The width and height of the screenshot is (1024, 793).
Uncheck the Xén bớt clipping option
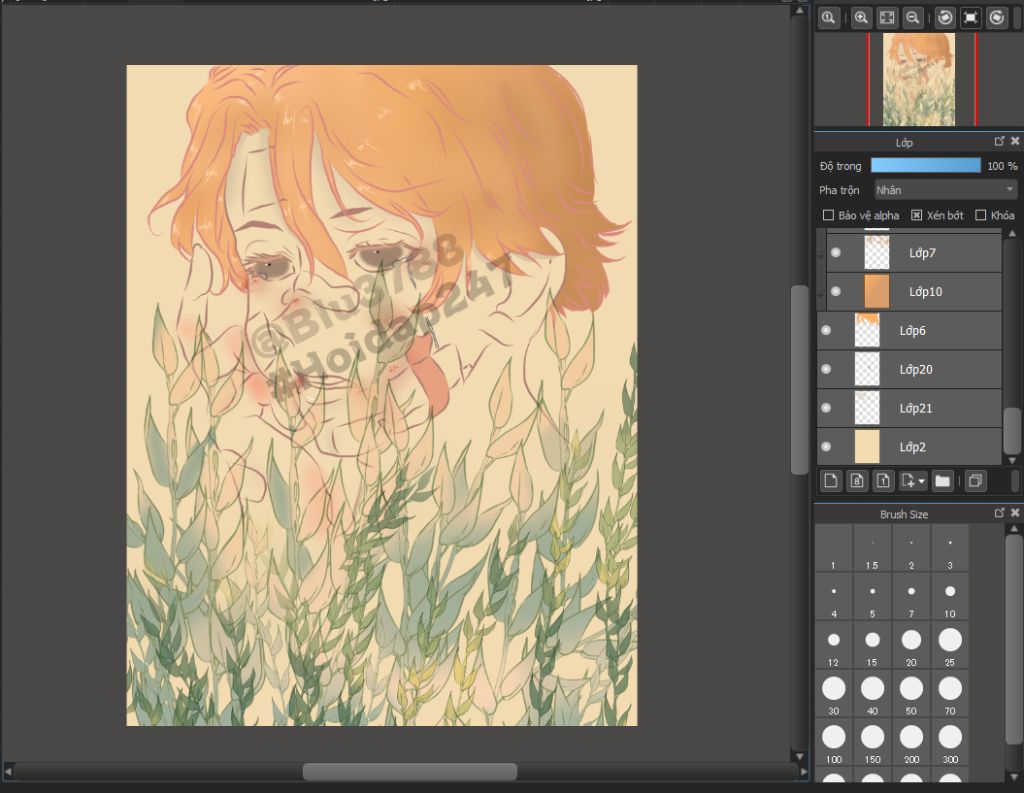[916, 215]
